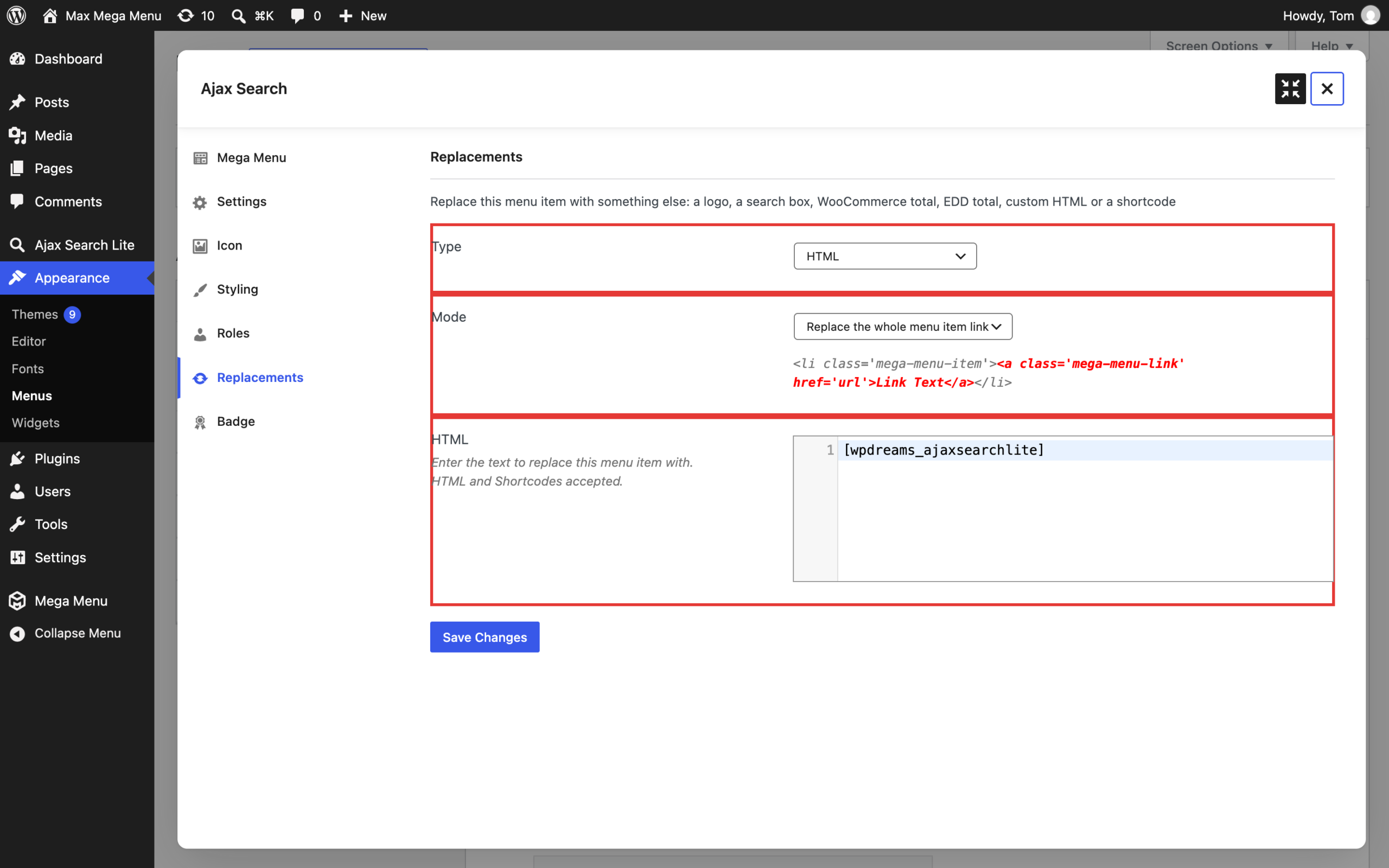Click the Save Changes button
The image size is (1389, 868).
pos(485,637)
